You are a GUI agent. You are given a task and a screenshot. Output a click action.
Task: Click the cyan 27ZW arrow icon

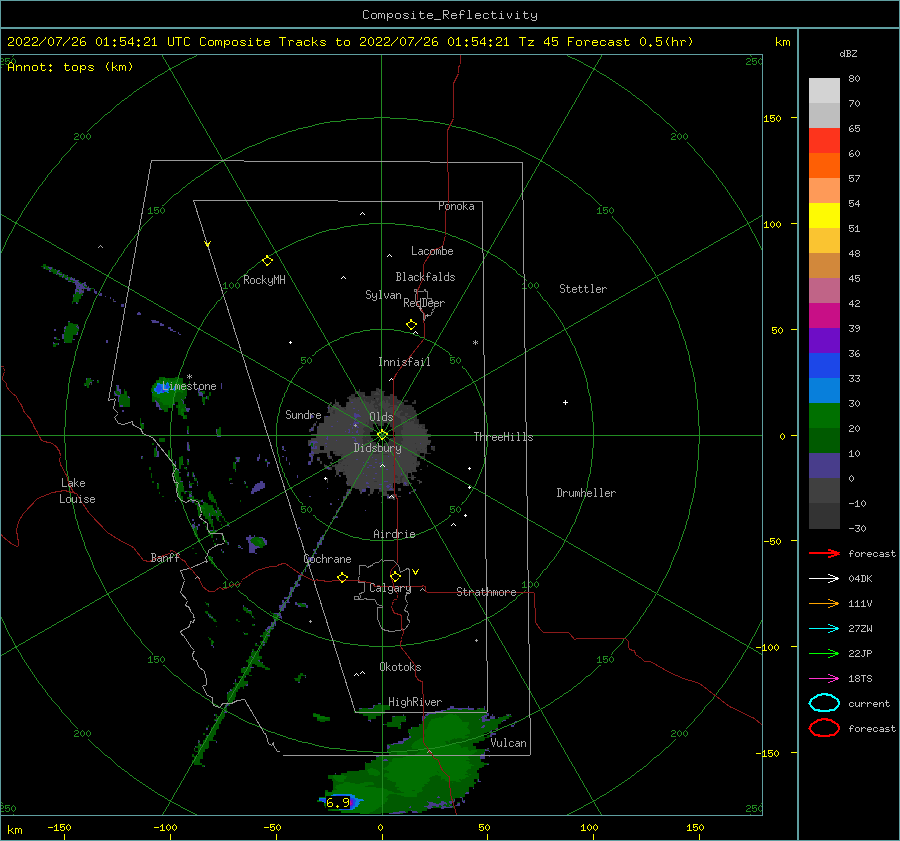click(x=824, y=629)
